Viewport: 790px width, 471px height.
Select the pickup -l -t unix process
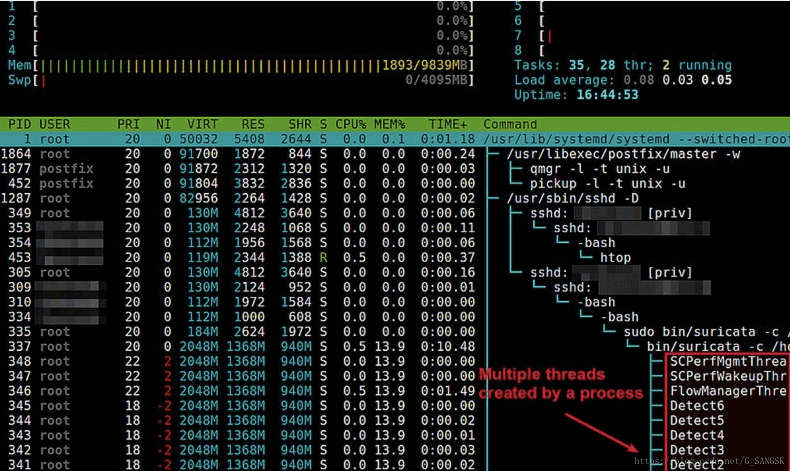pyautogui.click(x=608, y=183)
